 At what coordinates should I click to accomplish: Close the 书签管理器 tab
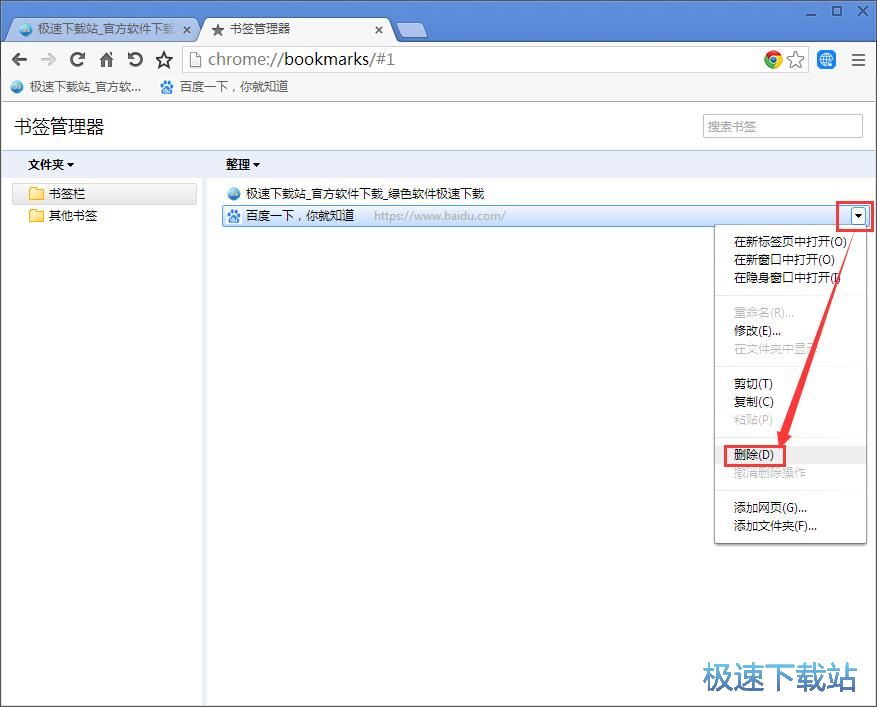point(379,30)
